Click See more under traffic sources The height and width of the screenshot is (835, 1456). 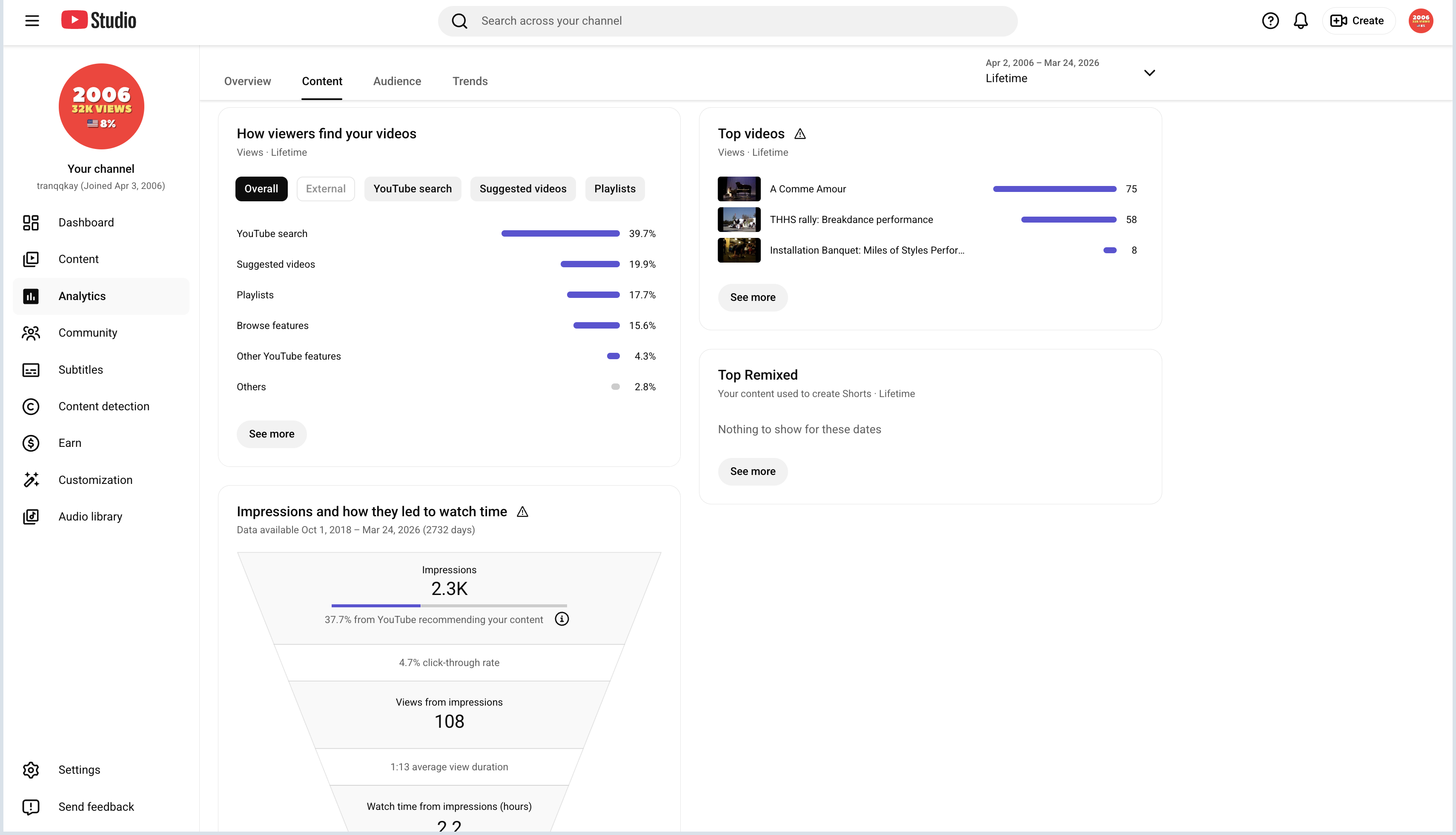click(271, 434)
